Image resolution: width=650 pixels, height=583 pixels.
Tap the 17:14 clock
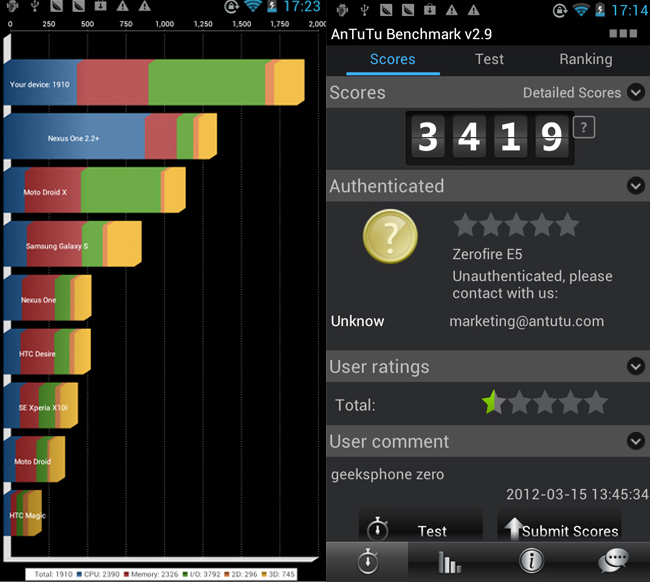(x=630, y=10)
